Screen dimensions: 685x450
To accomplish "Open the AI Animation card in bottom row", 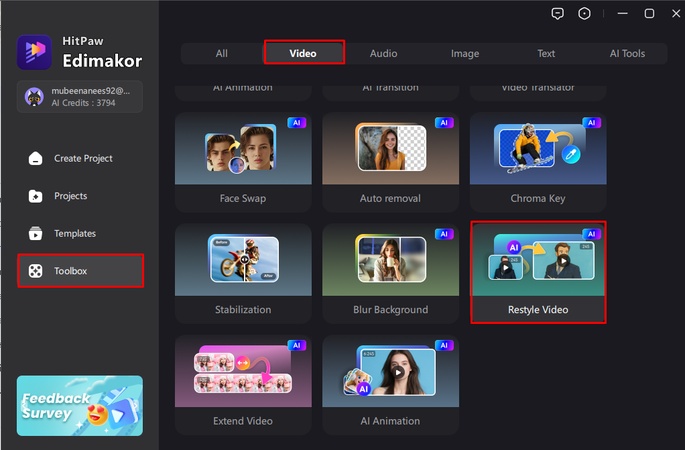I will click(x=391, y=385).
